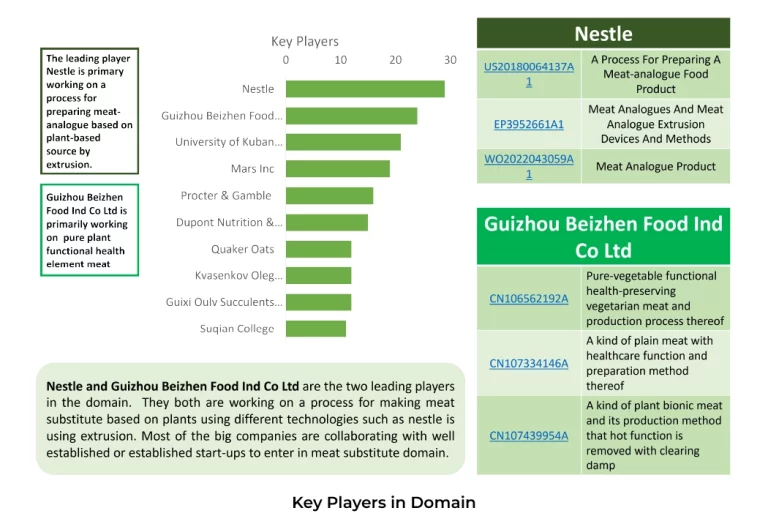Click the Key Players in Domain caption
The width and height of the screenshot is (768, 527).
(x=384, y=503)
